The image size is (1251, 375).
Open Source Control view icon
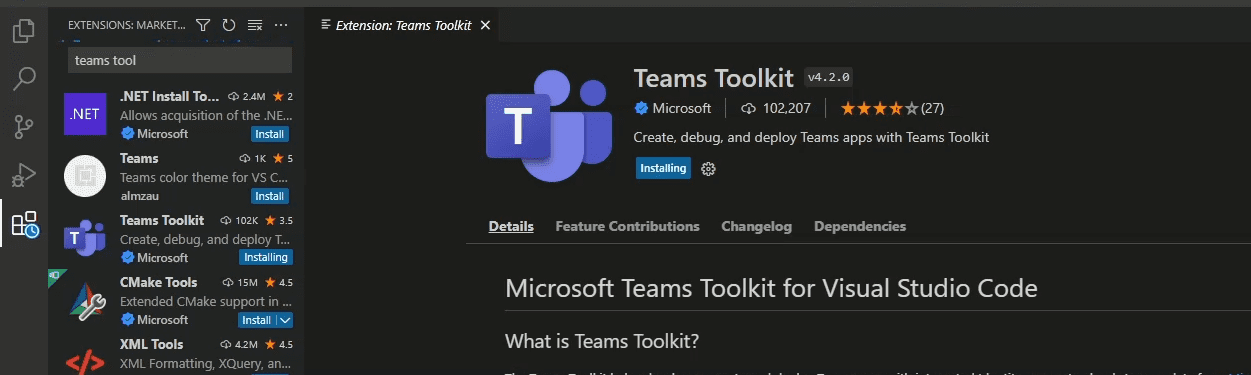pyautogui.click(x=24, y=127)
